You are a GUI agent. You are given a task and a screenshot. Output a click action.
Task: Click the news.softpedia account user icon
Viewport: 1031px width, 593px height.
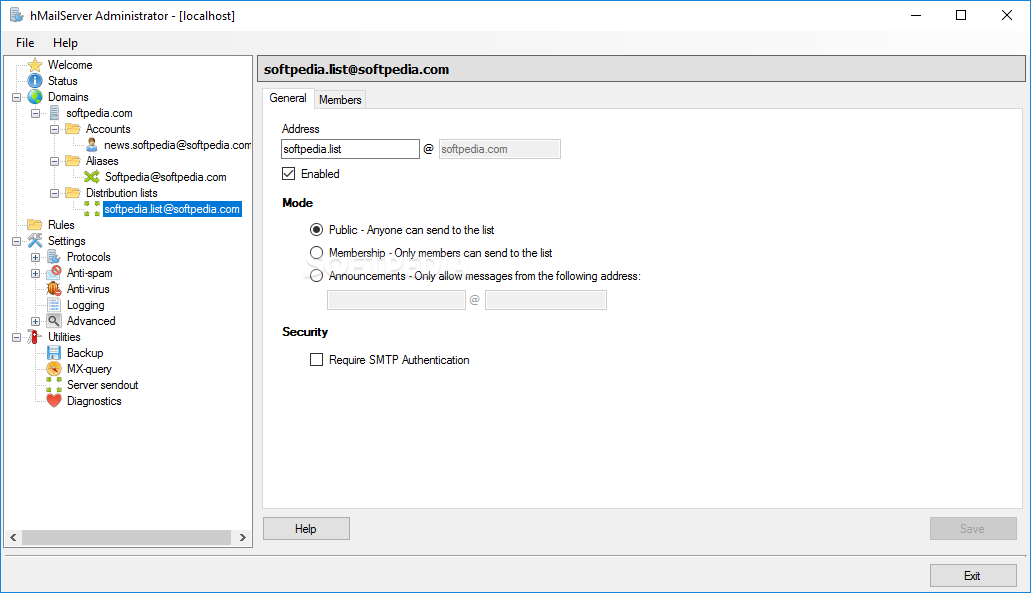click(92, 145)
